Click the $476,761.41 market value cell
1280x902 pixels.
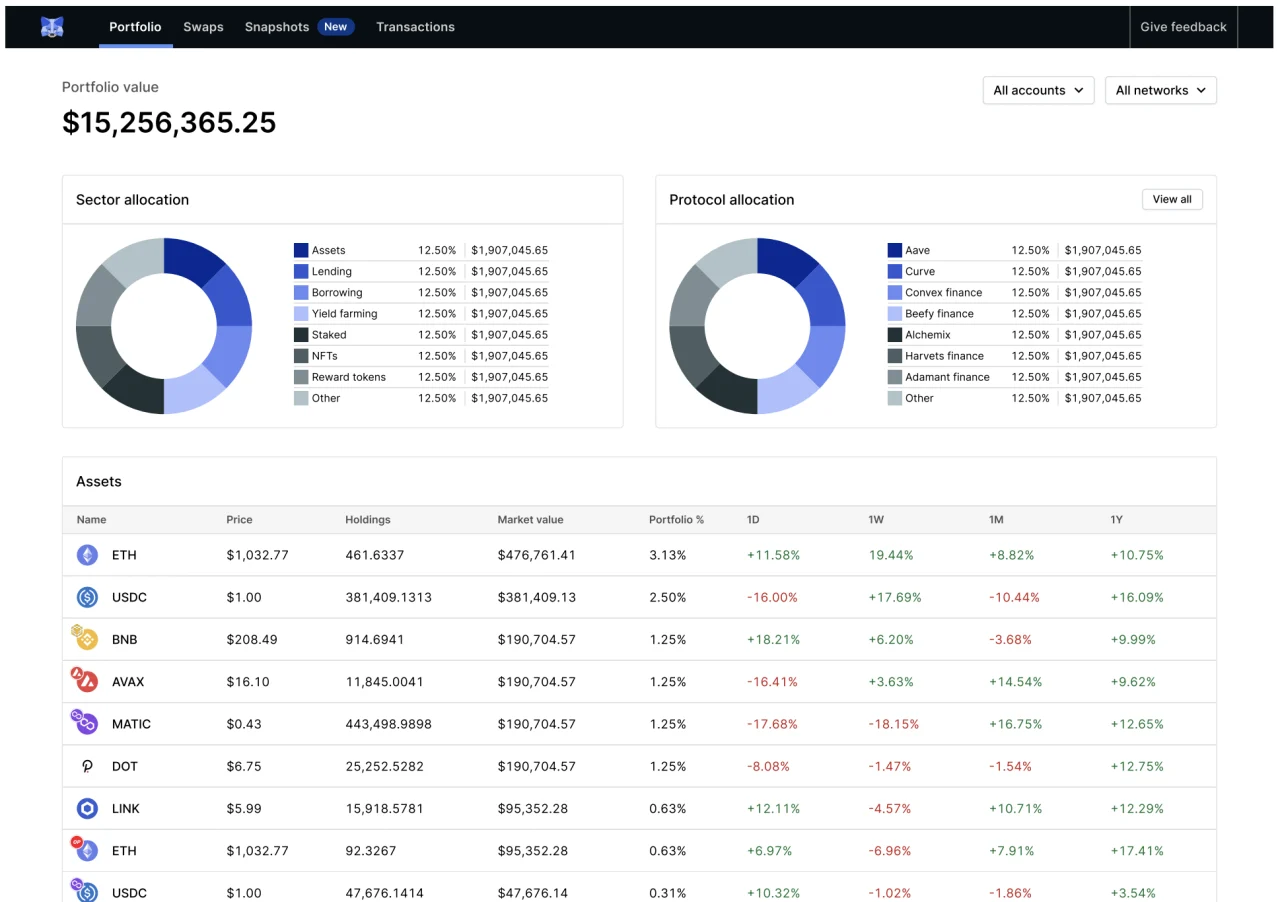pyautogui.click(x=536, y=555)
